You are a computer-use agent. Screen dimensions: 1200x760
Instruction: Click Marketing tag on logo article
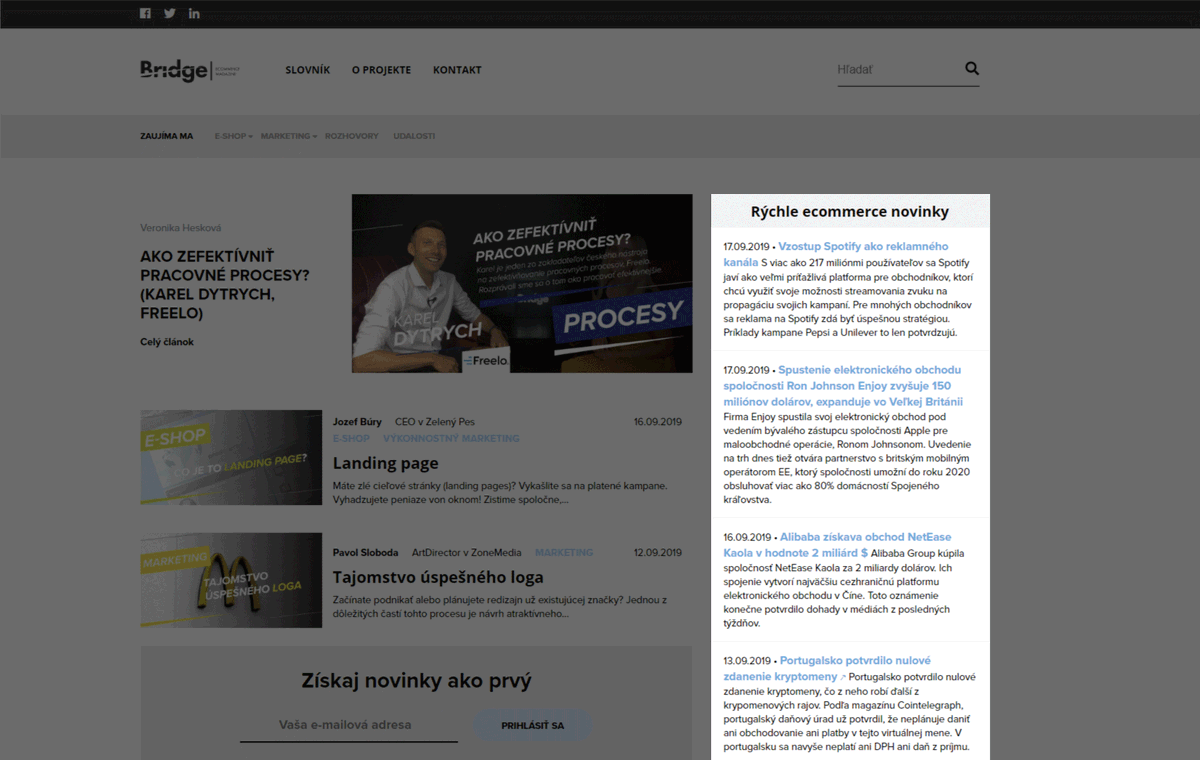564,552
